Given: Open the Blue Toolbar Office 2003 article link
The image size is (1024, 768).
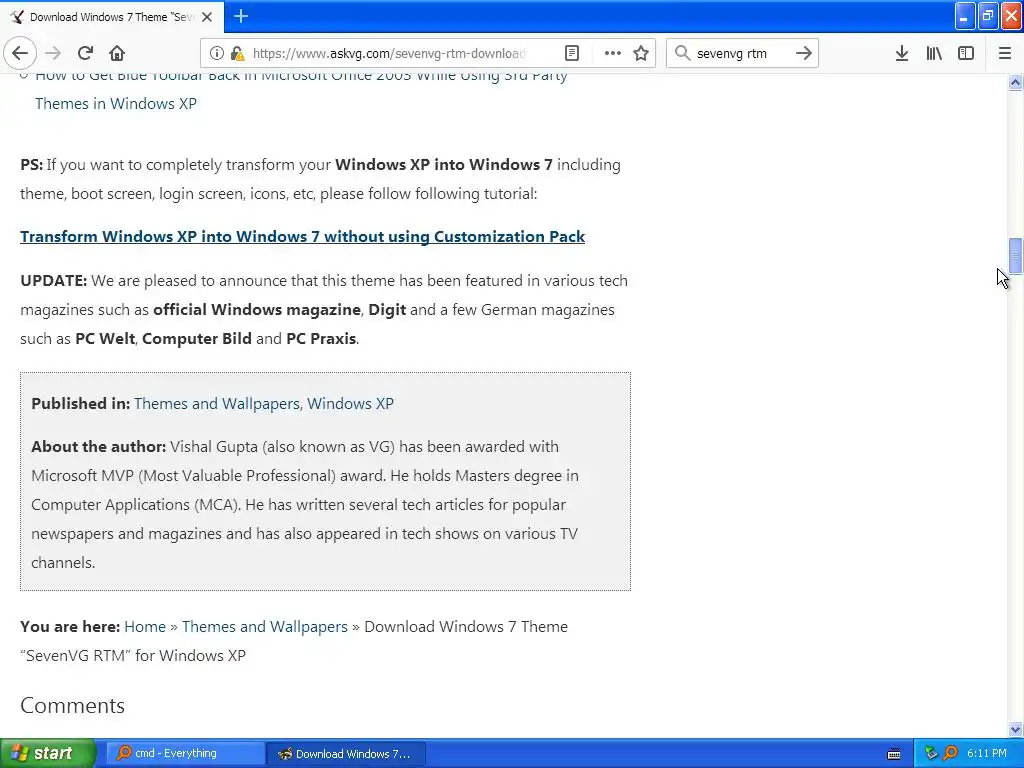Looking at the screenshot, I should tap(301, 89).
